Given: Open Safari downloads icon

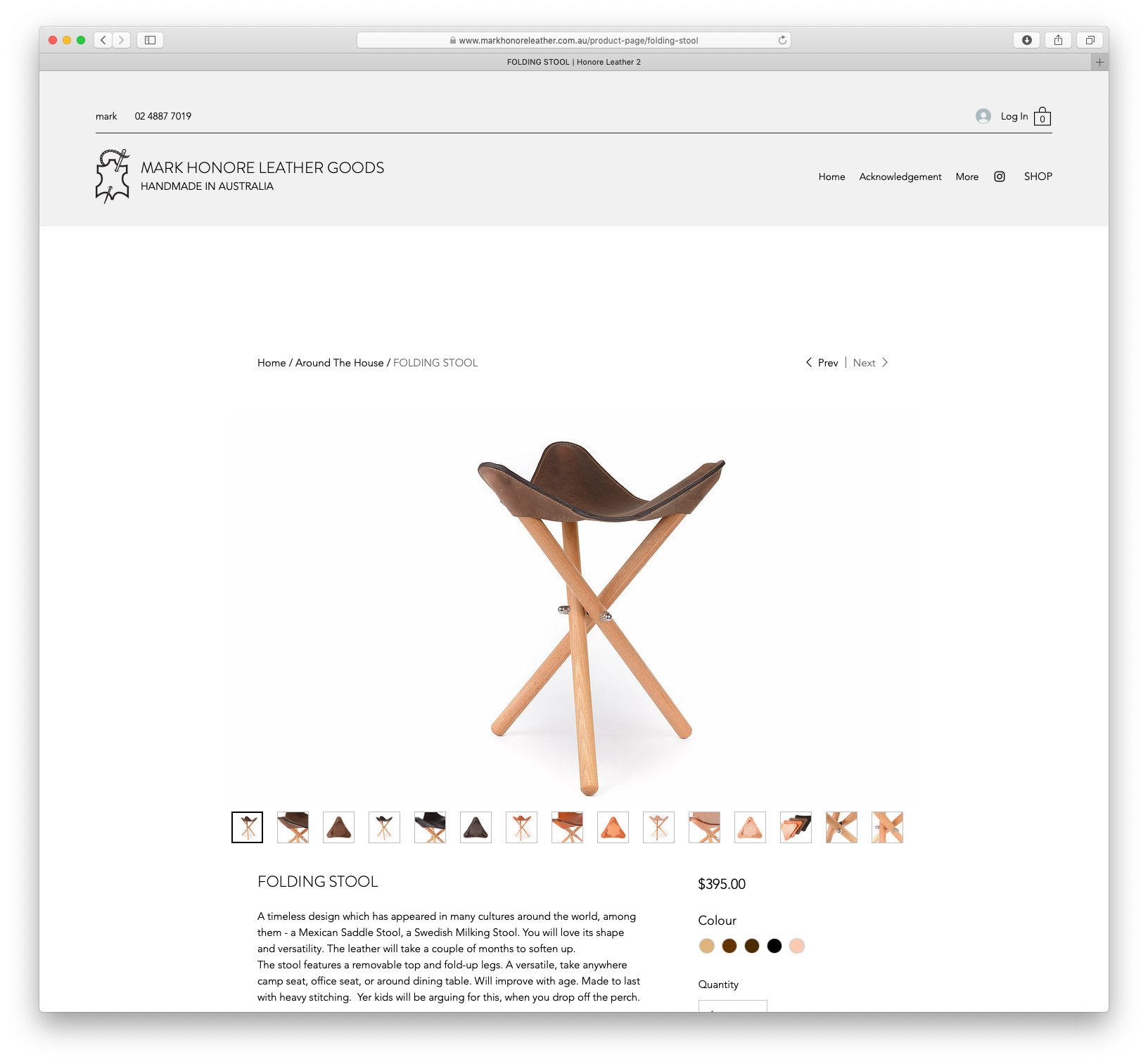Looking at the screenshot, I should [1027, 40].
